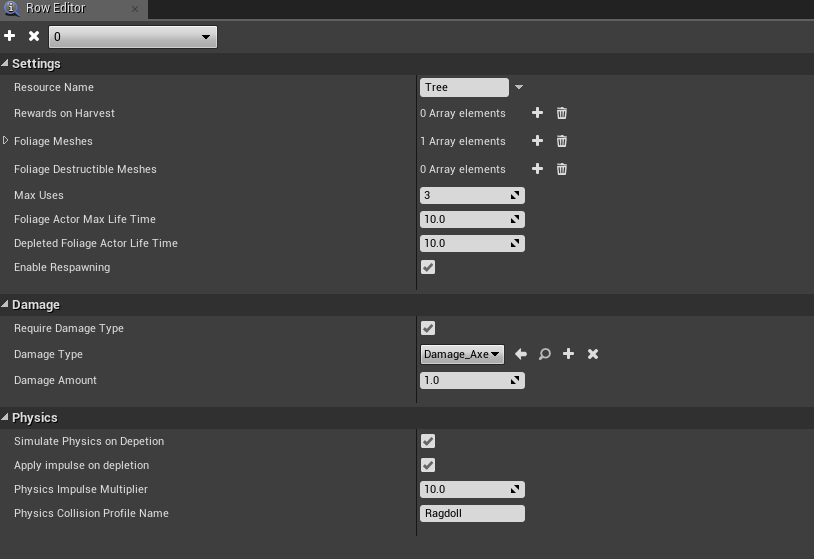This screenshot has width=814, height=559.
Task: Select the Damage Type label
Action: click(48, 355)
